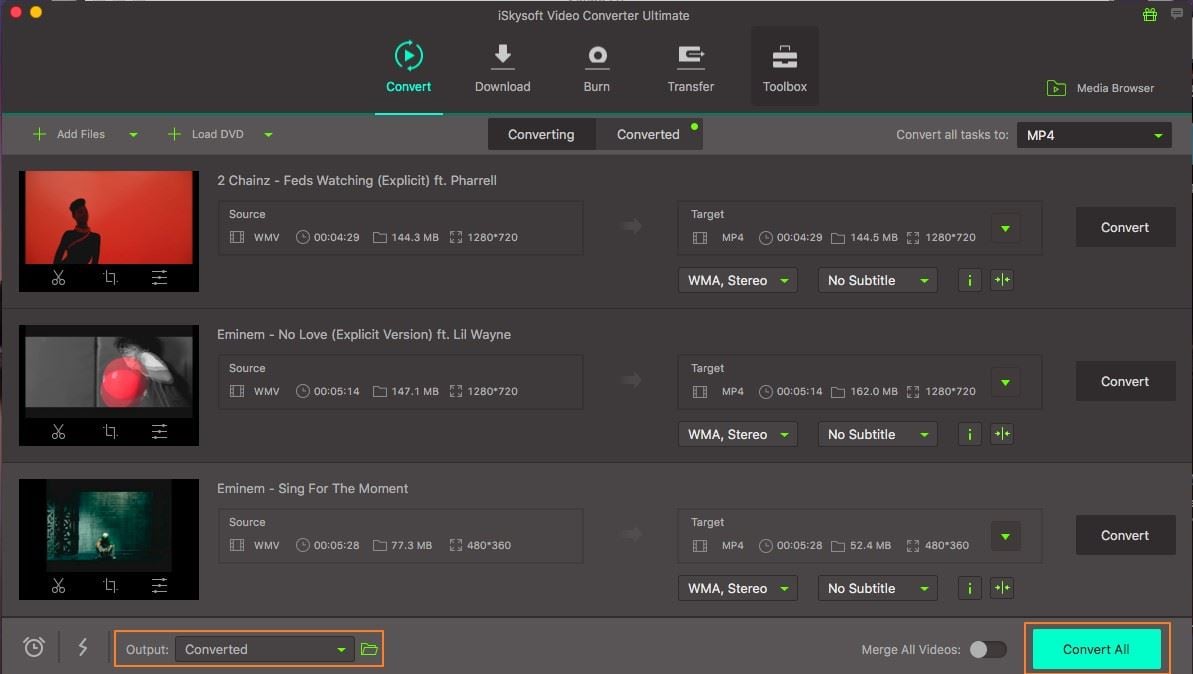
Task: Show info for No Love video
Action: [969, 434]
